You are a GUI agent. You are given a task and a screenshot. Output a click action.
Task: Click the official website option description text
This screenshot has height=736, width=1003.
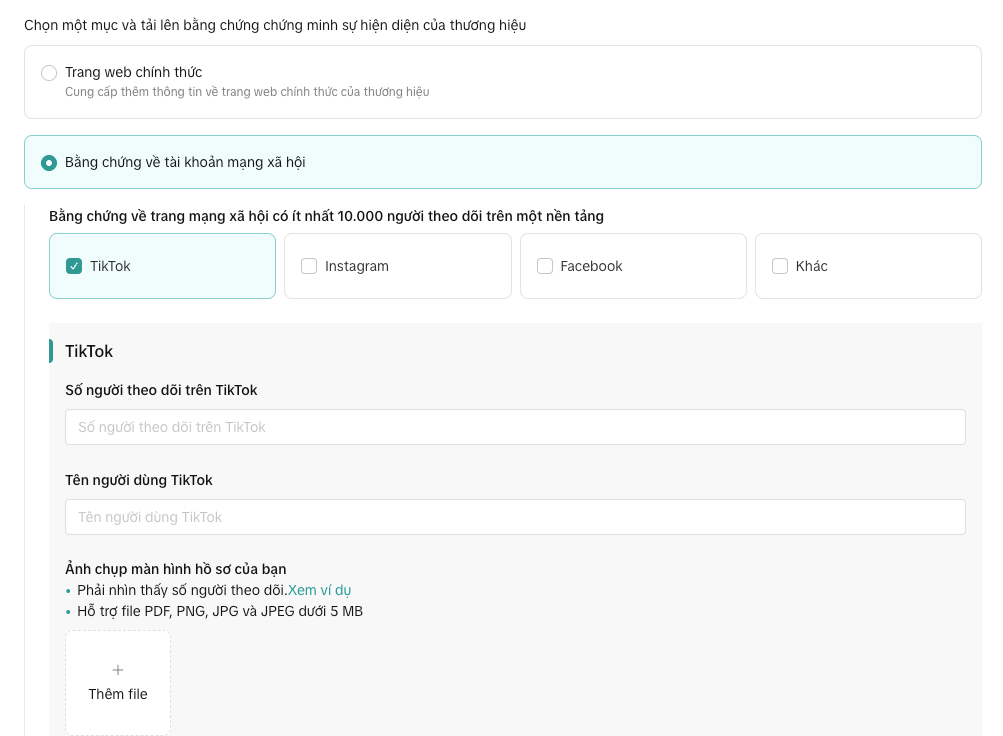pyautogui.click(x=247, y=92)
